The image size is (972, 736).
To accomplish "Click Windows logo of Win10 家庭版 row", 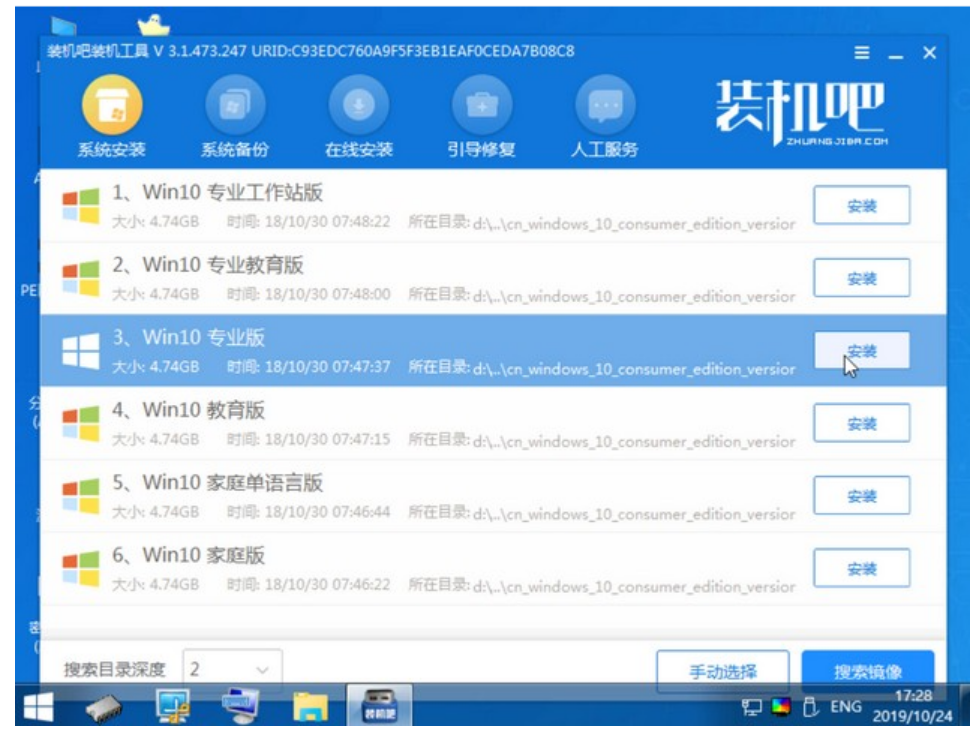I will click(81, 569).
